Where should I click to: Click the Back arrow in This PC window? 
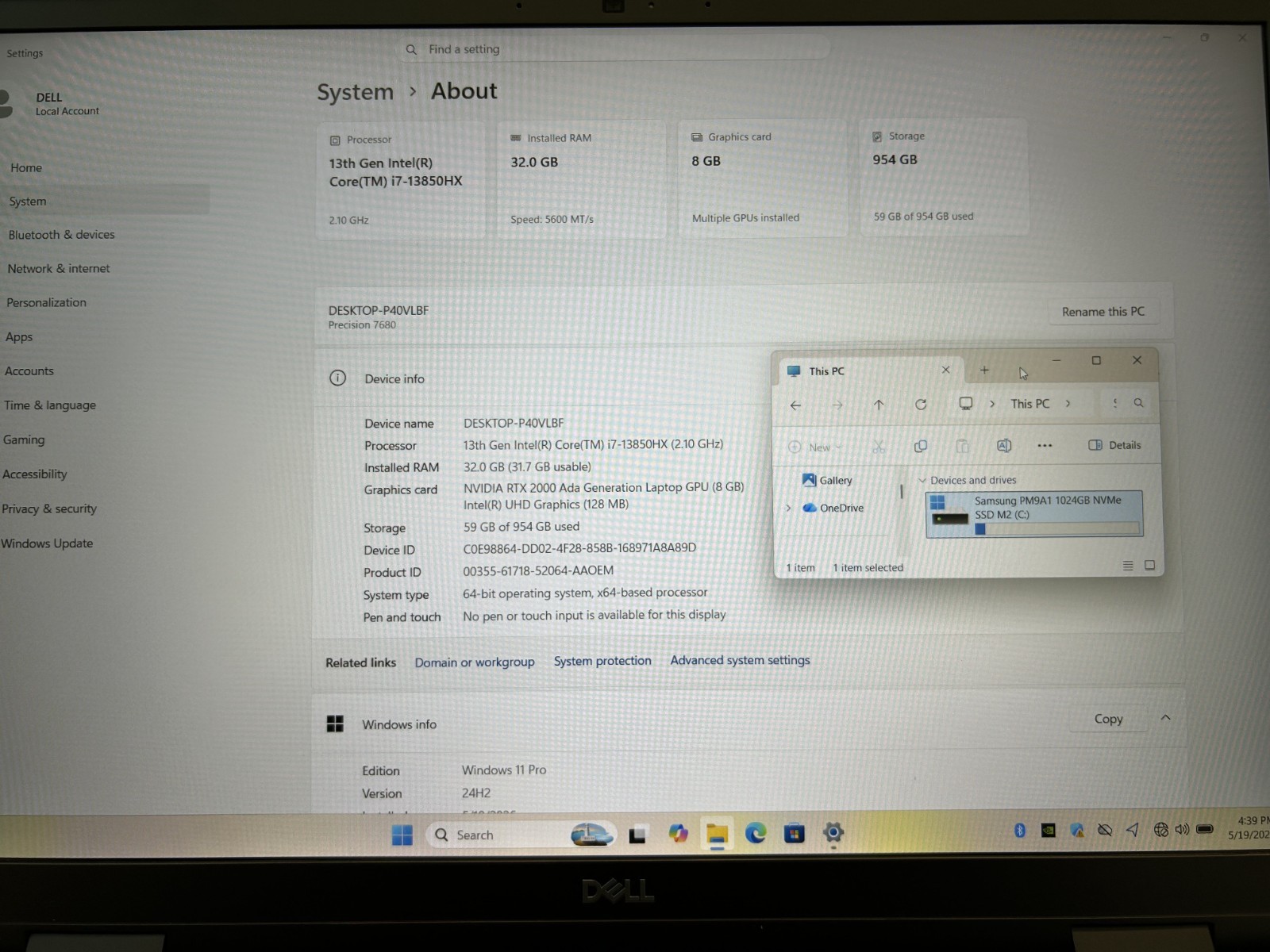(x=795, y=405)
